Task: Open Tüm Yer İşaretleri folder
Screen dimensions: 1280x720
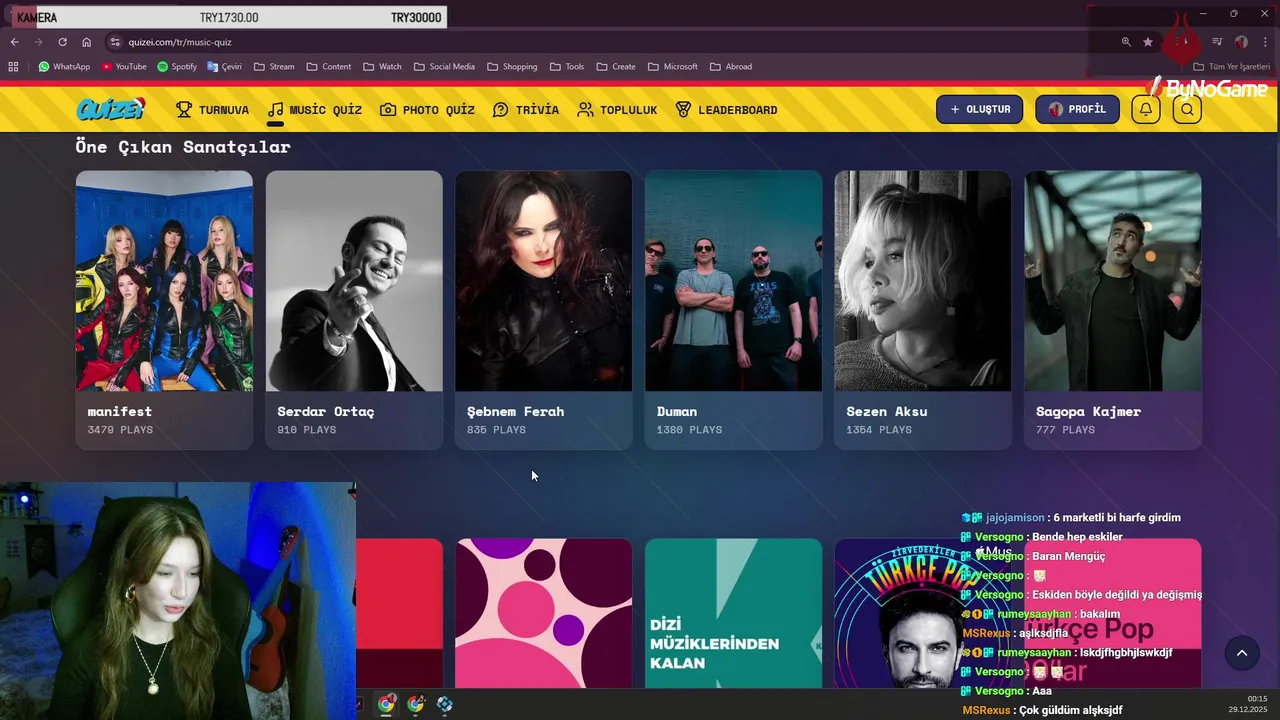Action: point(1232,67)
